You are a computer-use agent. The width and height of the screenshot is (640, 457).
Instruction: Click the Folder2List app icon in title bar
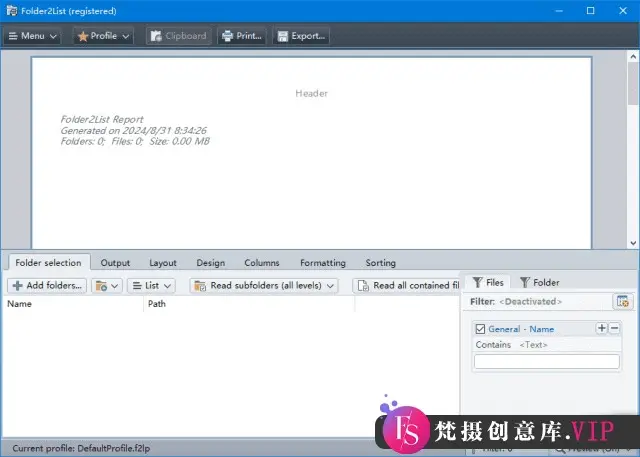11,11
